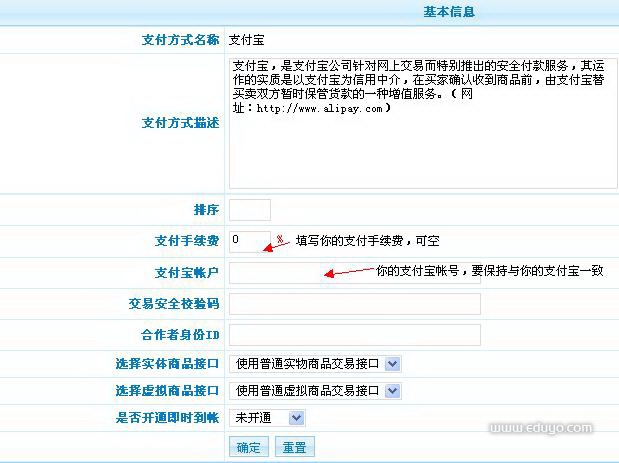
Task: Click the 支付方式名称 label
Action: click(x=180, y=41)
